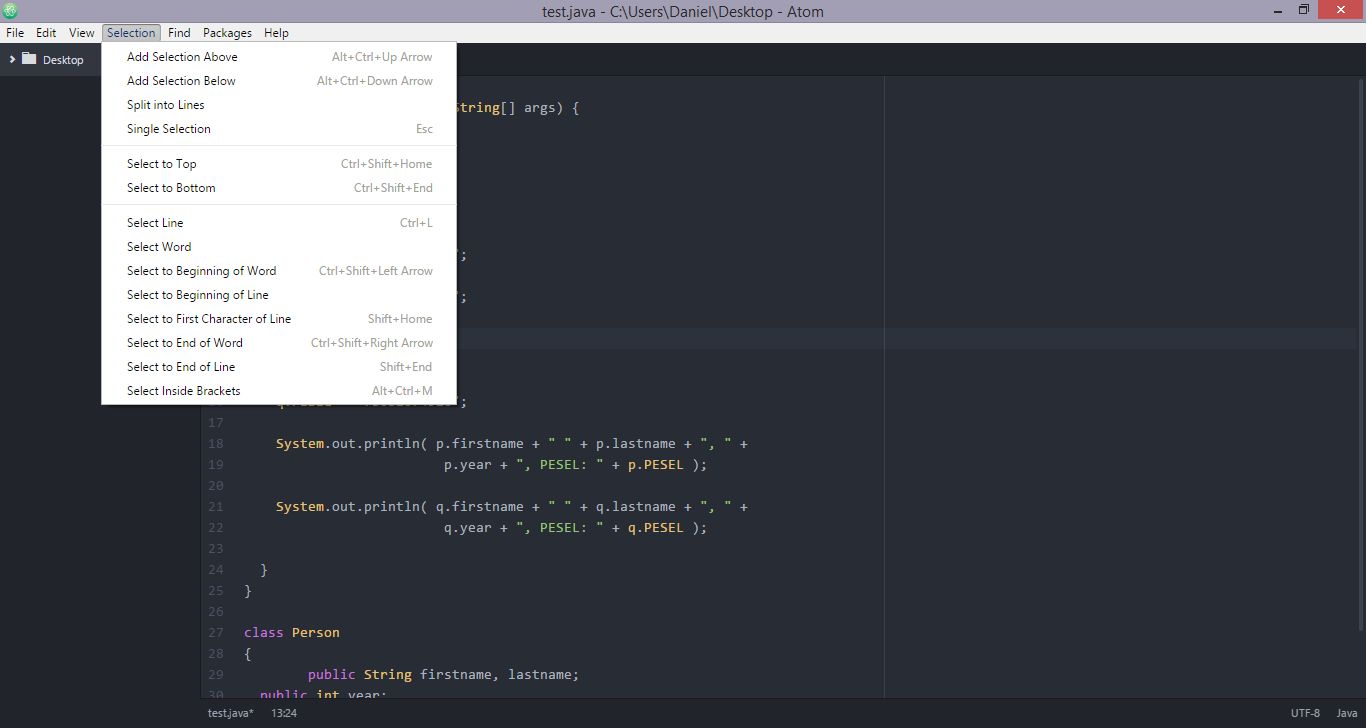
Task: Close the open Selection menu
Action: [131, 33]
